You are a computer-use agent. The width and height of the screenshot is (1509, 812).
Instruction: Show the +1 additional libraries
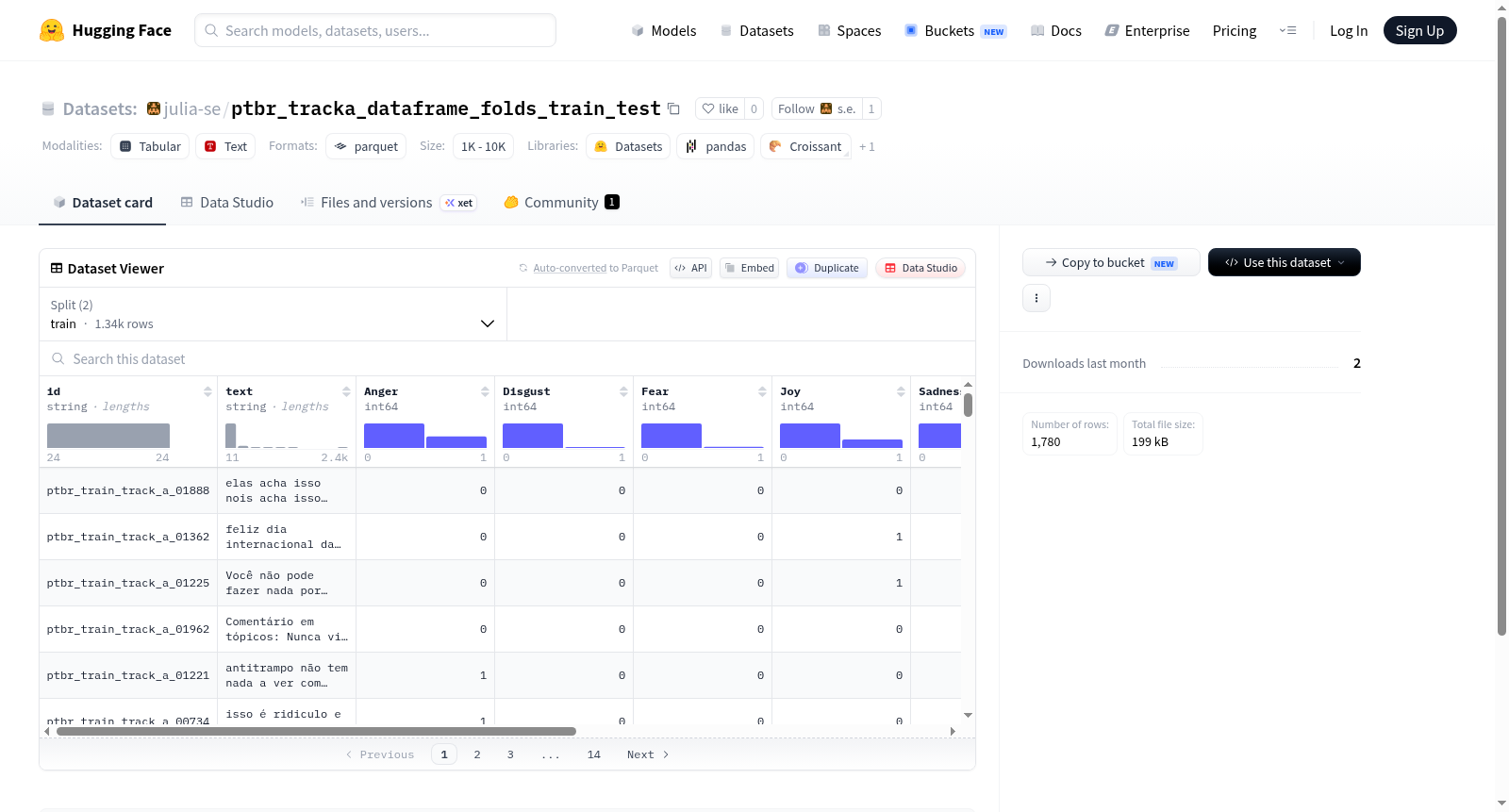867,146
